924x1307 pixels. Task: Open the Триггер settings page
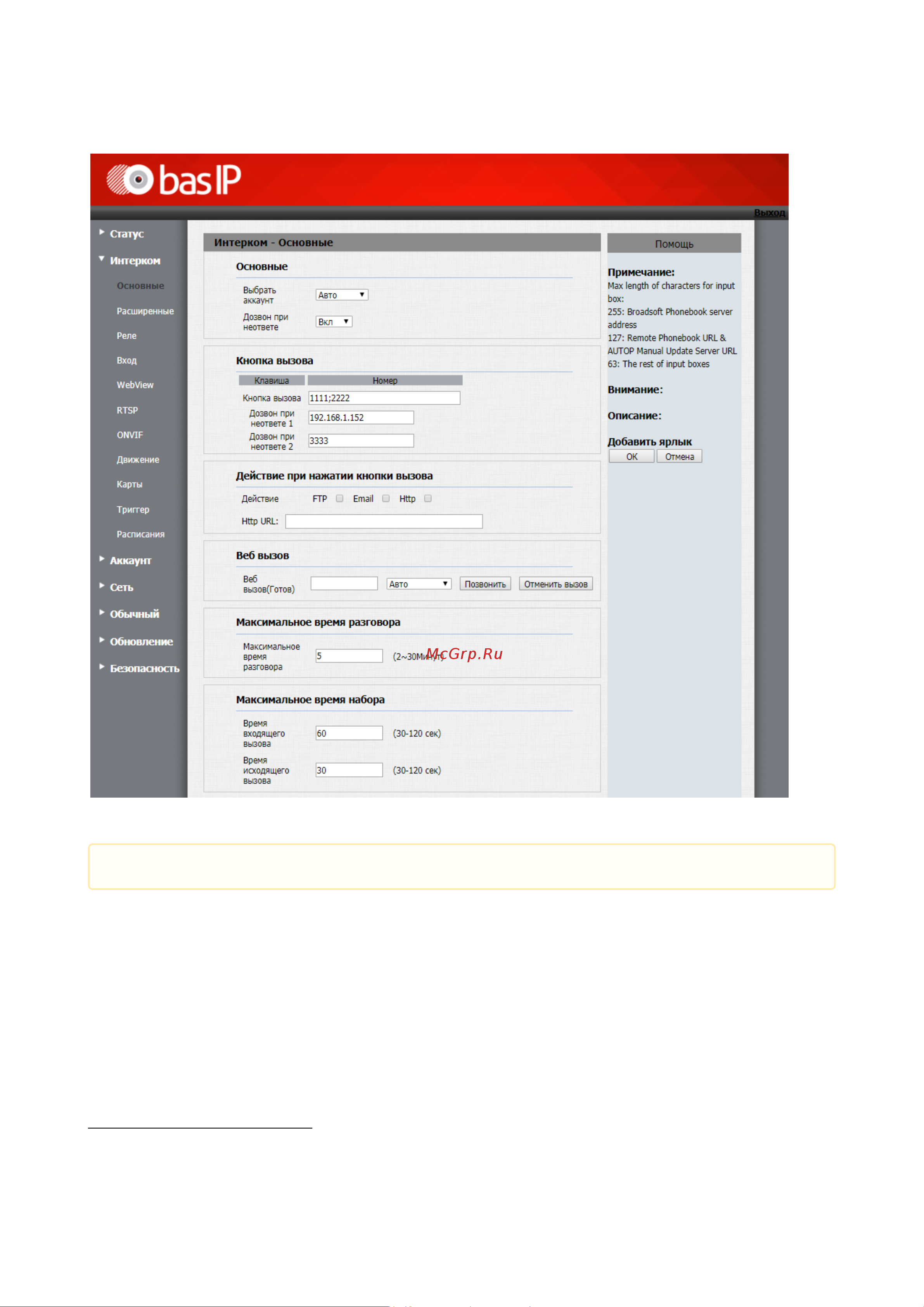pyautogui.click(x=133, y=509)
